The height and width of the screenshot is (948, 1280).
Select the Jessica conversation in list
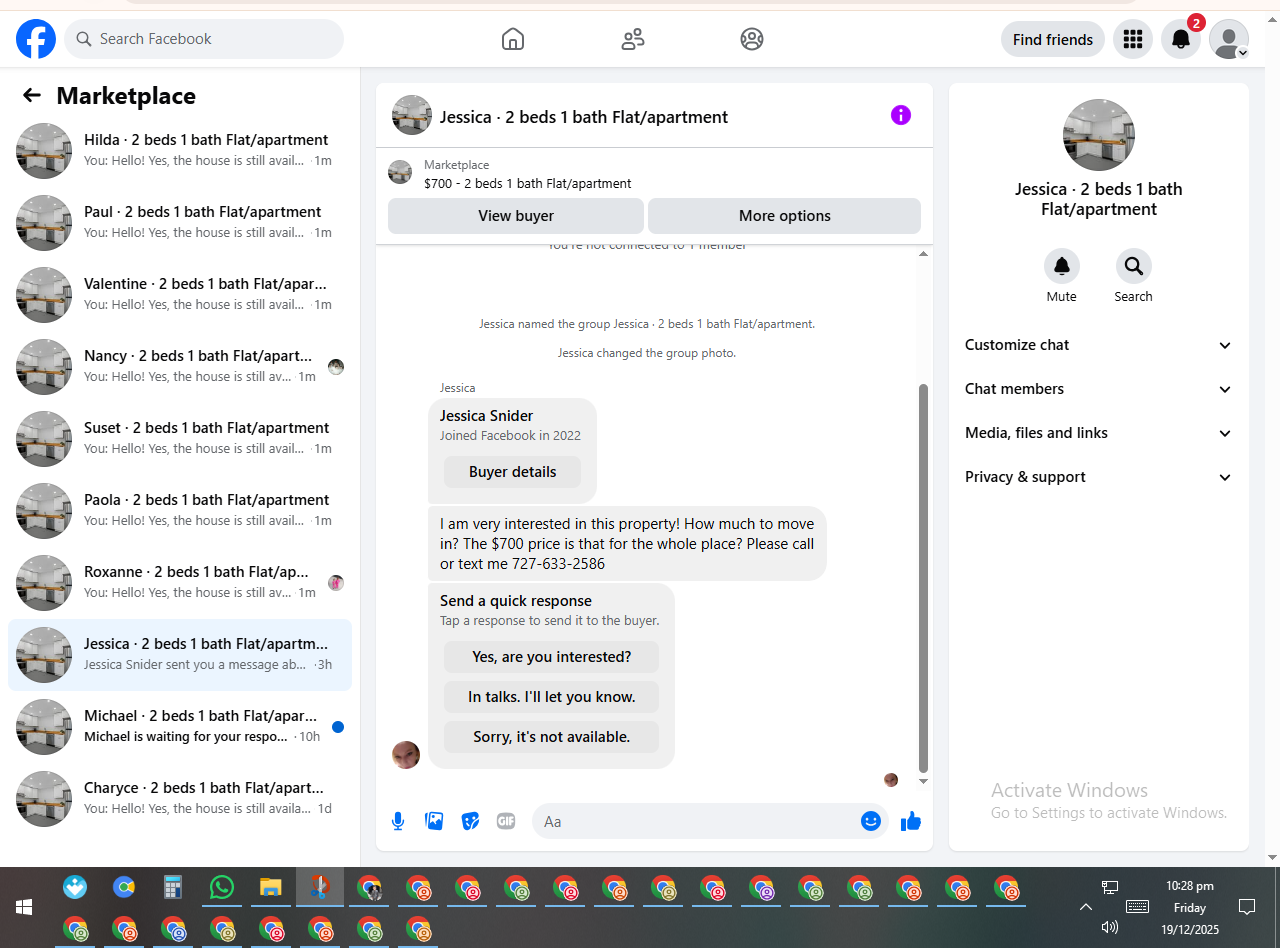180,655
